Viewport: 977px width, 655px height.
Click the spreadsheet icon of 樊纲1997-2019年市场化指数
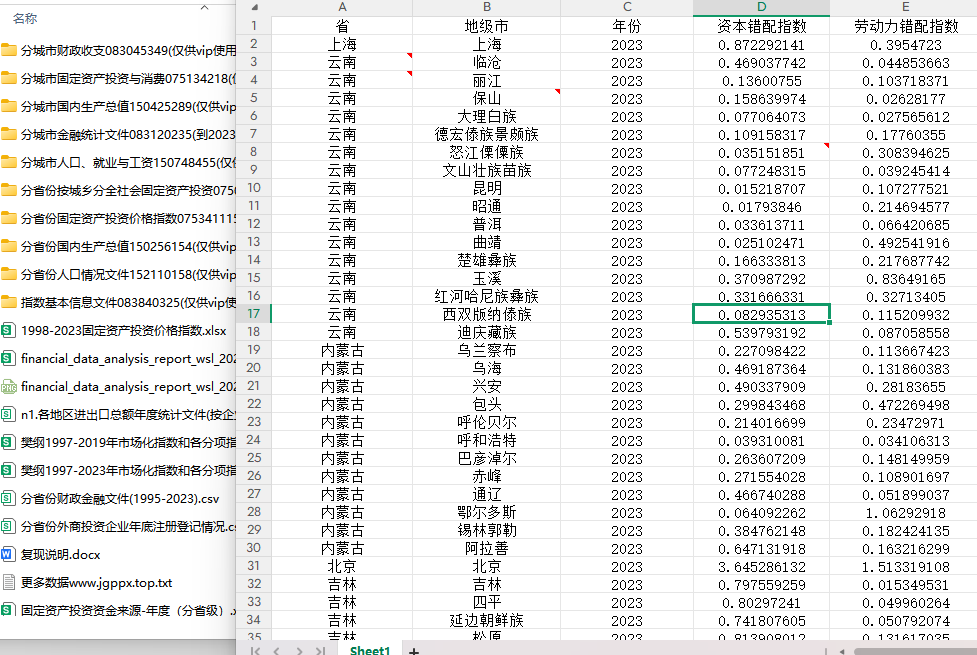[8, 442]
